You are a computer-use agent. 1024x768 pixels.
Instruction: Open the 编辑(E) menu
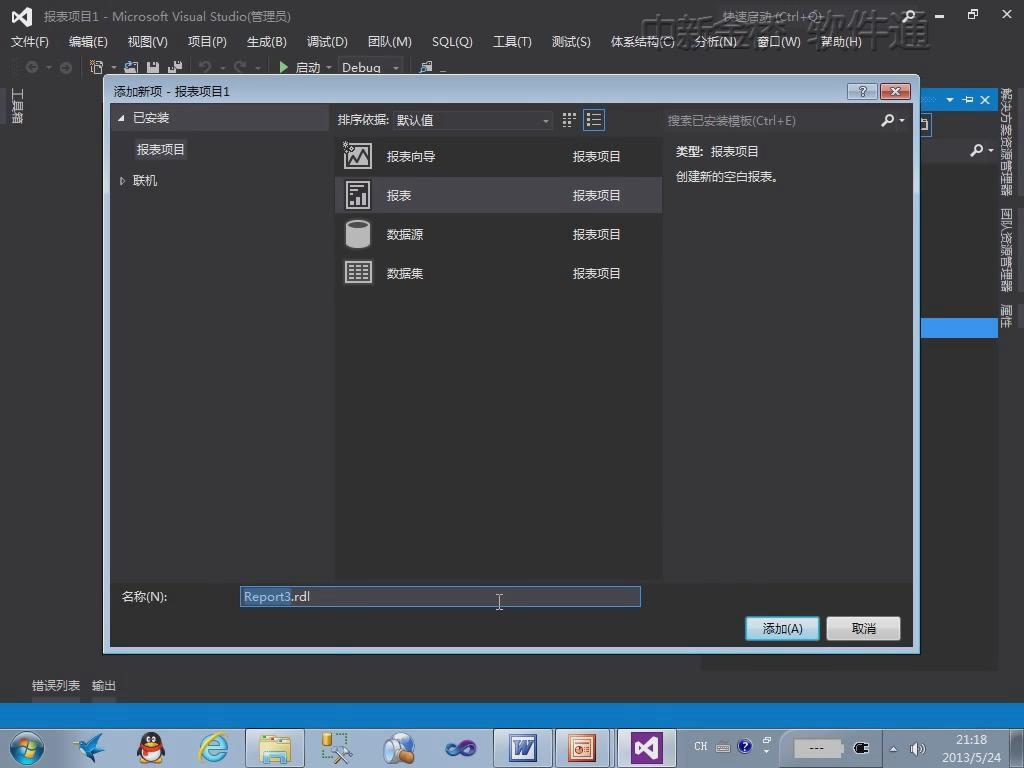point(88,42)
